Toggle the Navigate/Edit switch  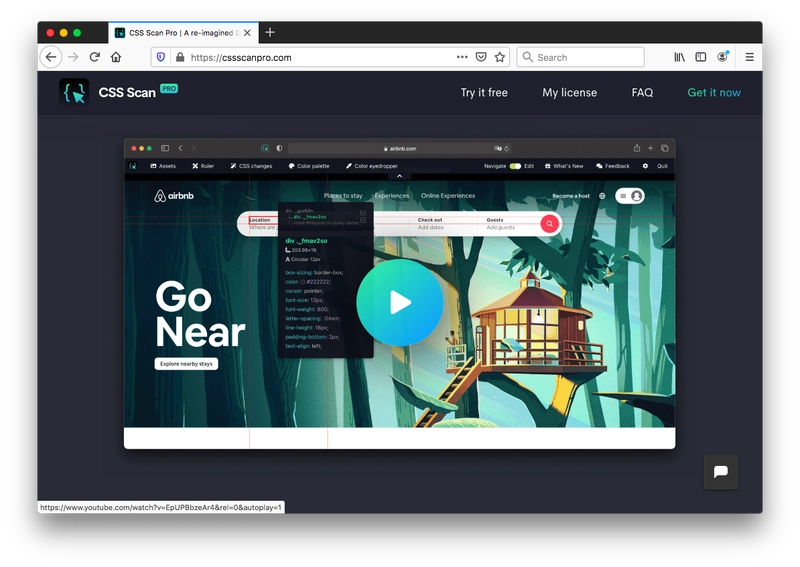(515, 166)
